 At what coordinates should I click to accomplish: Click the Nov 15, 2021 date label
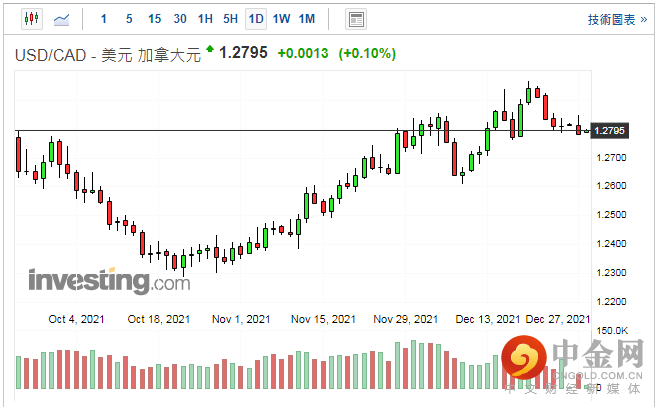[323, 319]
